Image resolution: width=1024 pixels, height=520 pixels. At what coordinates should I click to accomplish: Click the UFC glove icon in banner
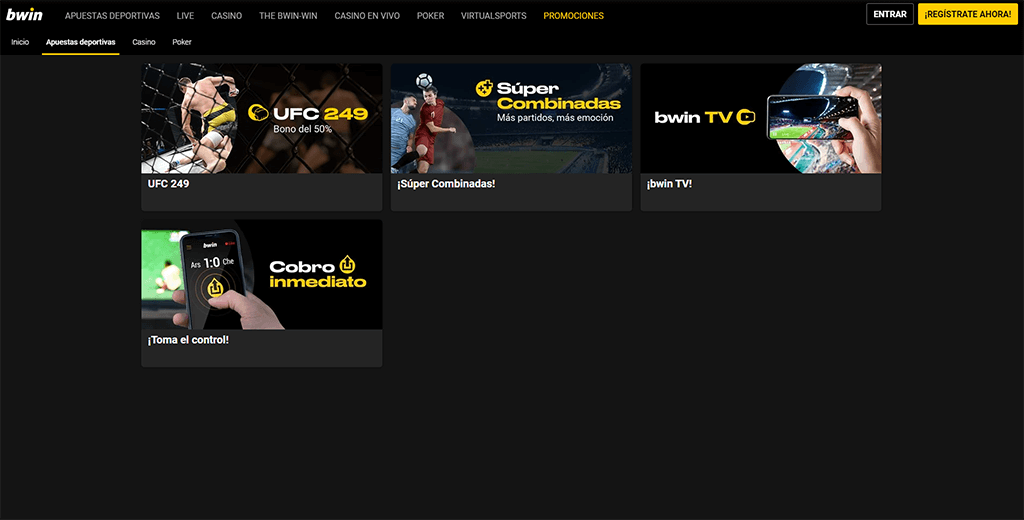tap(259, 113)
